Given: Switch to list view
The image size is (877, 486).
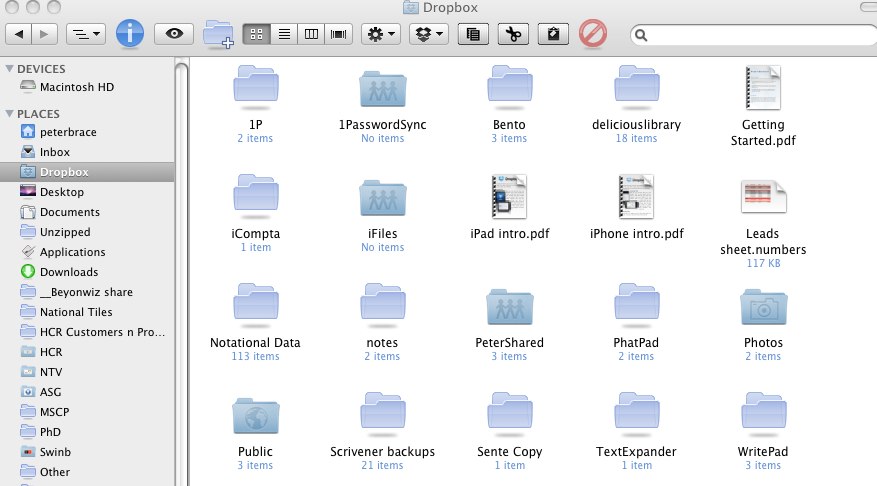Looking at the screenshot, I should (x=284, y=34).
